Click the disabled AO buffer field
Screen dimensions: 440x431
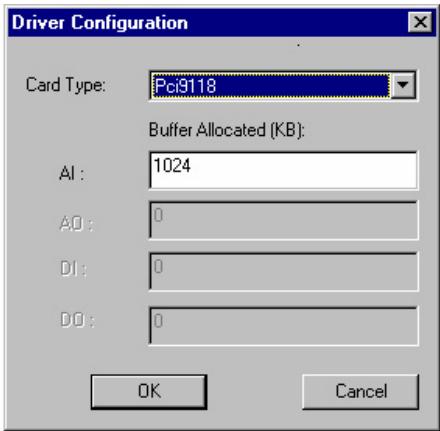pyautogui.click(x=283, y=220)
